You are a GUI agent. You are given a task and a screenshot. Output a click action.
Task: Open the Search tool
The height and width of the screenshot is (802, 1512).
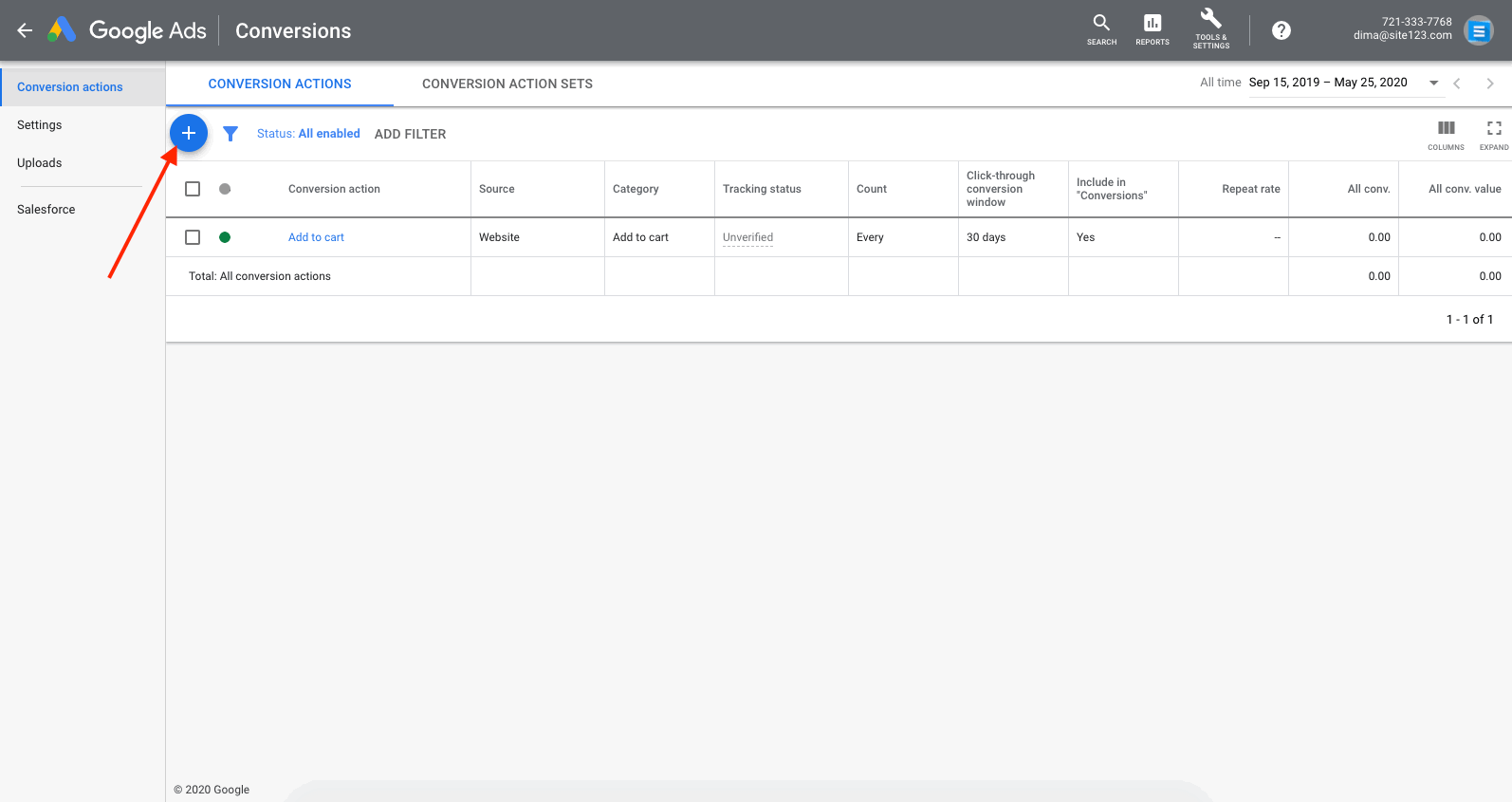tap(1101, 29)
